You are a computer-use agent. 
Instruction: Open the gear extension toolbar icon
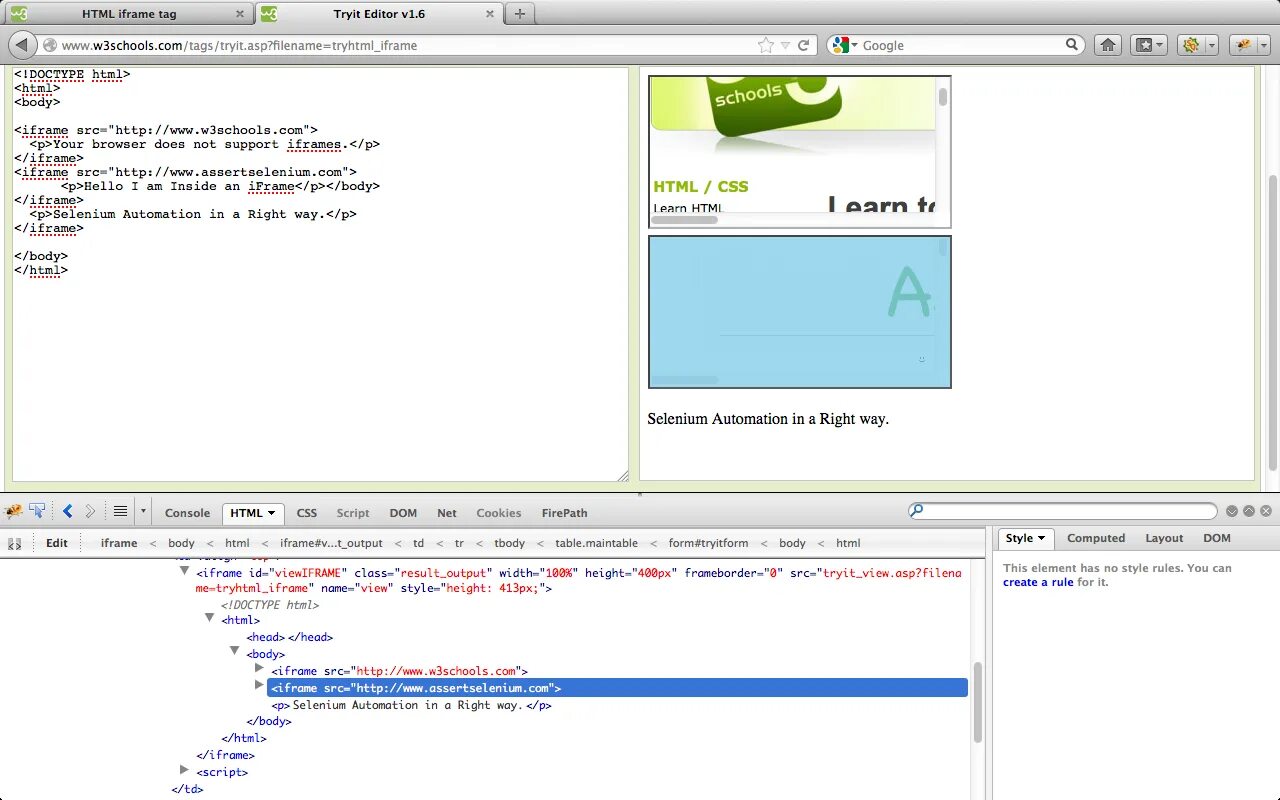coord(1191,45)
